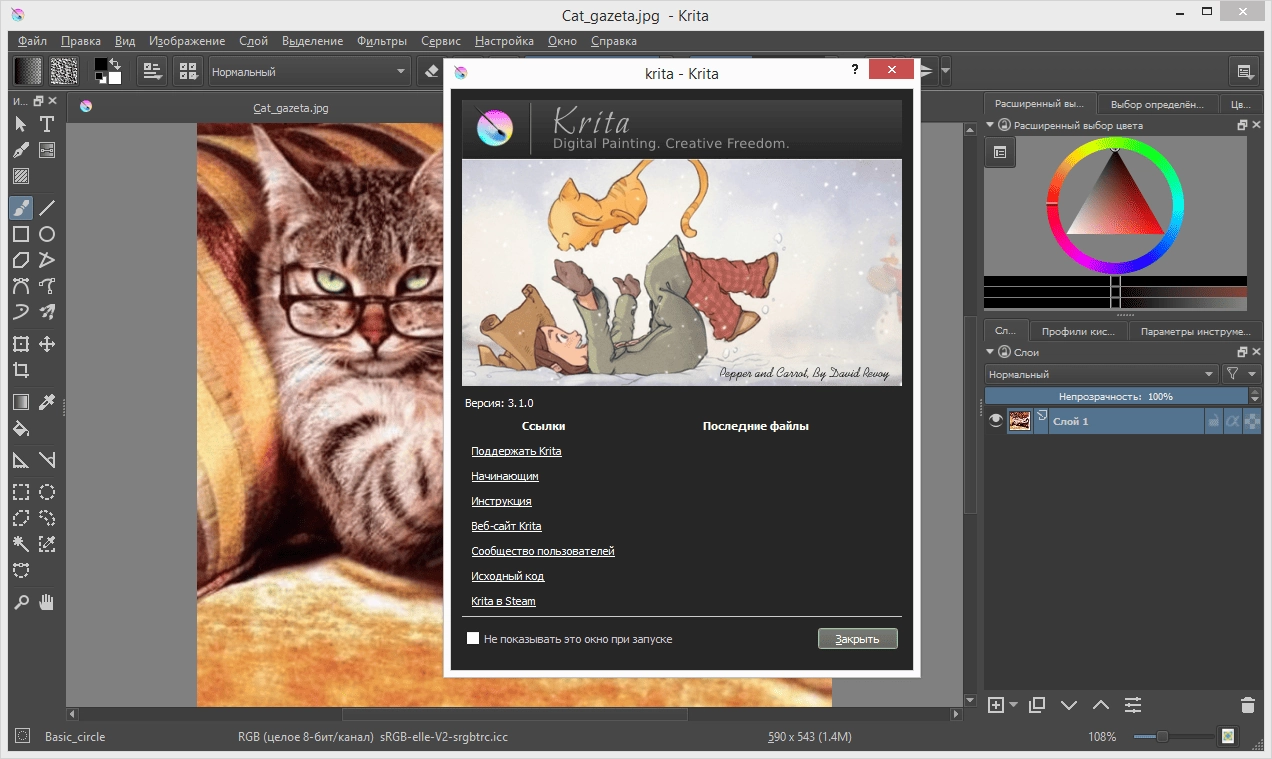Select the Elliptical Selection tool
The height and width of the screenshot is (759, 1272).
point(47,492)
